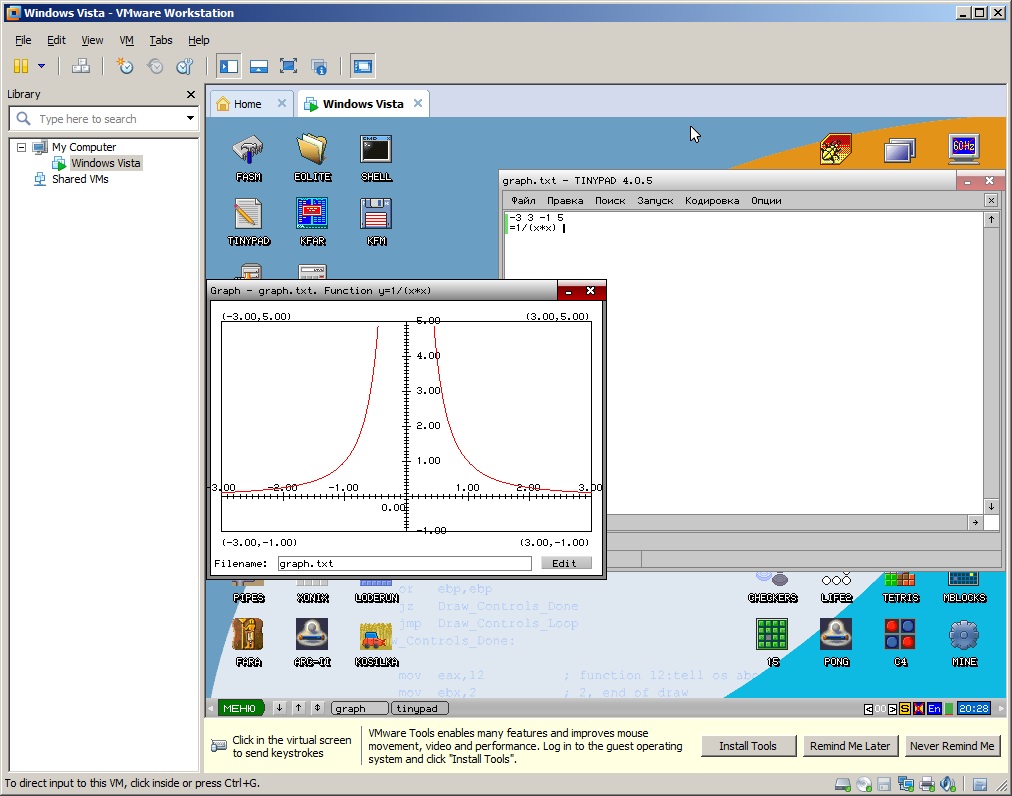Open the snapshot manager wrench icon
The width and height of the screenshot is (1012, 796).
tap(184, 66)
